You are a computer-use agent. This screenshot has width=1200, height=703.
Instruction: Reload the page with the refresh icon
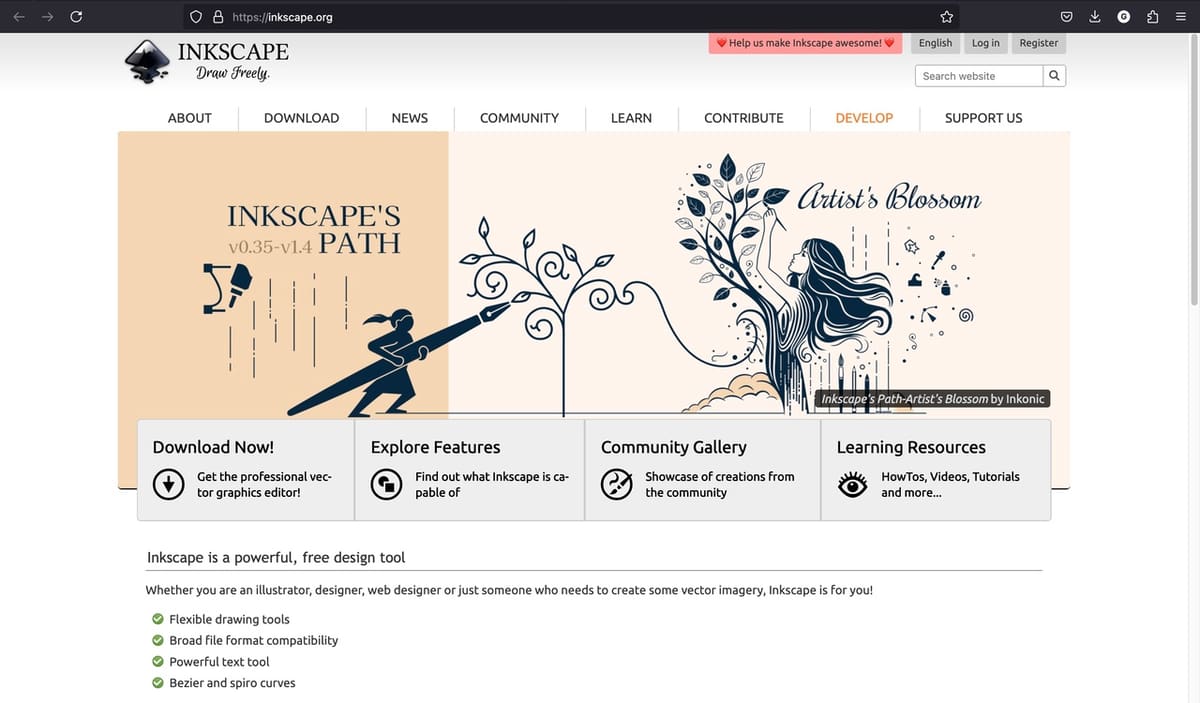coord(76,16)
